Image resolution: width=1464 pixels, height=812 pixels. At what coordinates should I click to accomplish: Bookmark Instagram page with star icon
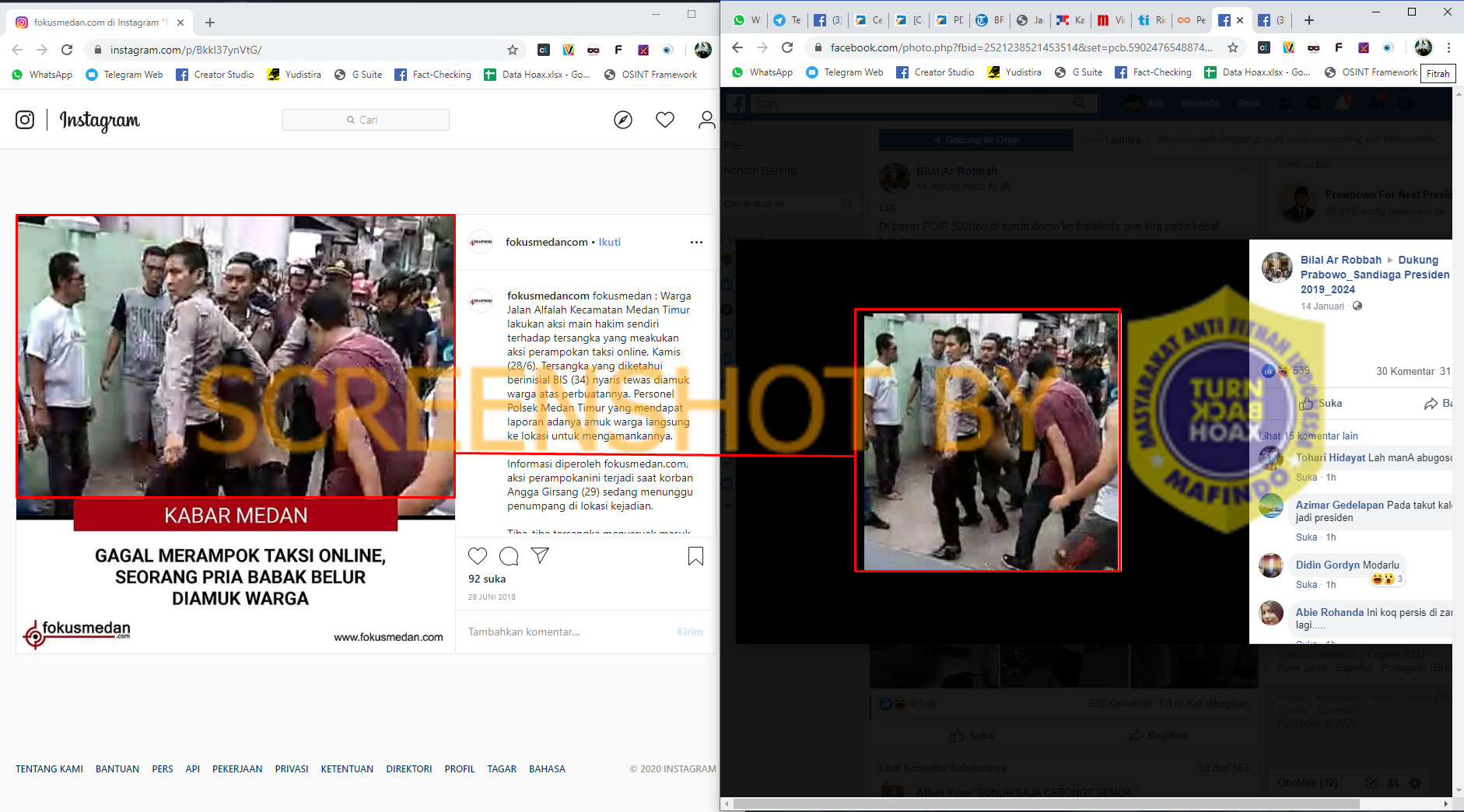(512, 50)
